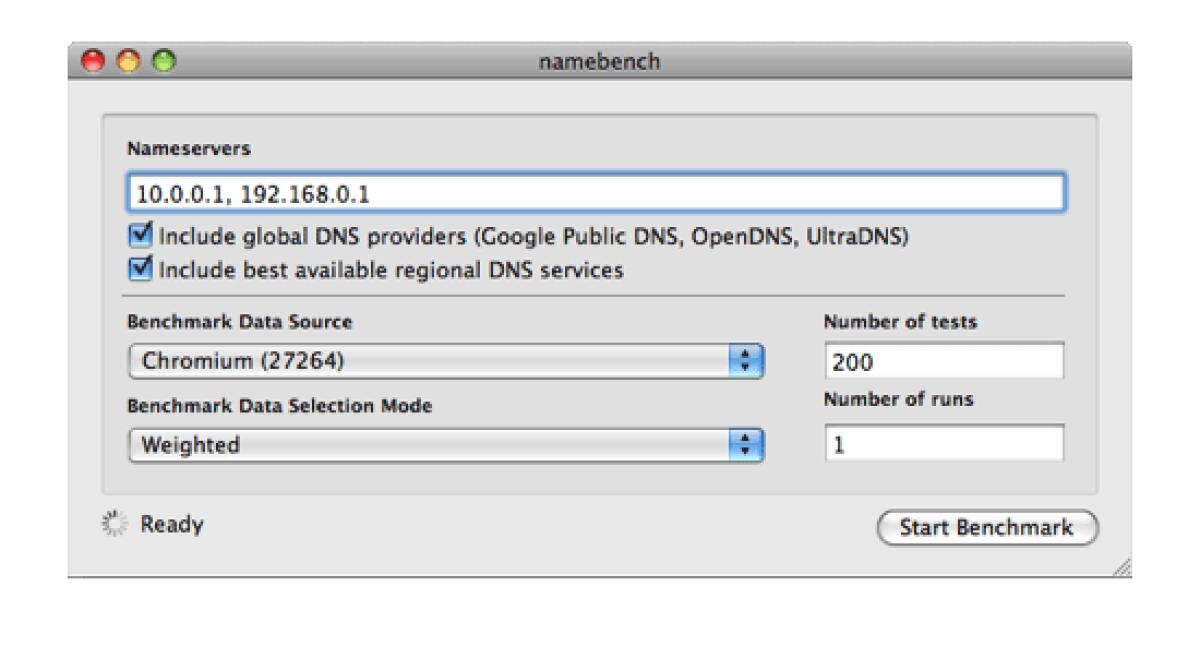Click the Benchmark Data Selection Mode label
Image resolution: width=1200 pixels, height=670 pixels.
click(x=280, y=407)
